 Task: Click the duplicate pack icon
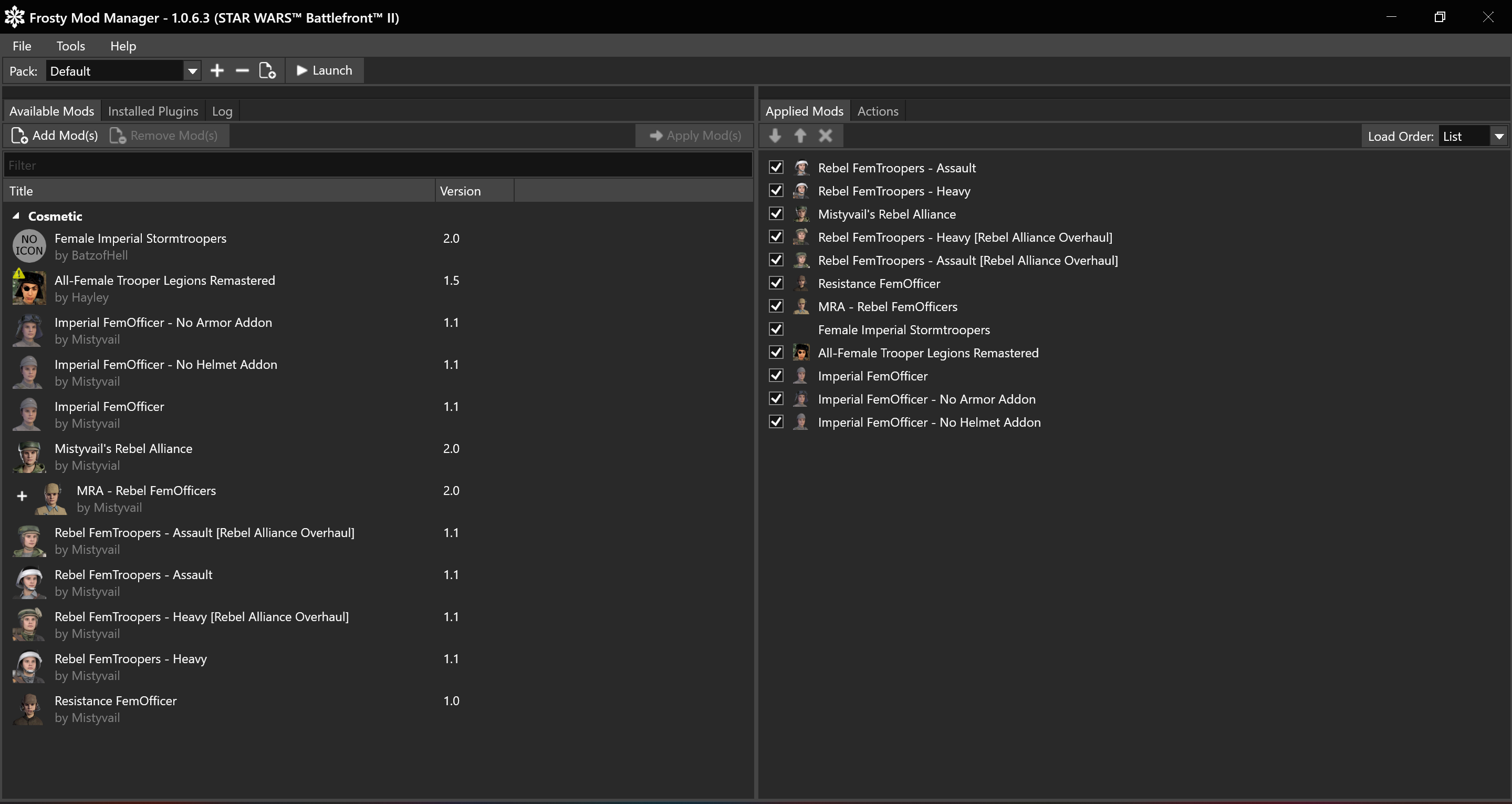pyautogui.click(x=268, y=71)
